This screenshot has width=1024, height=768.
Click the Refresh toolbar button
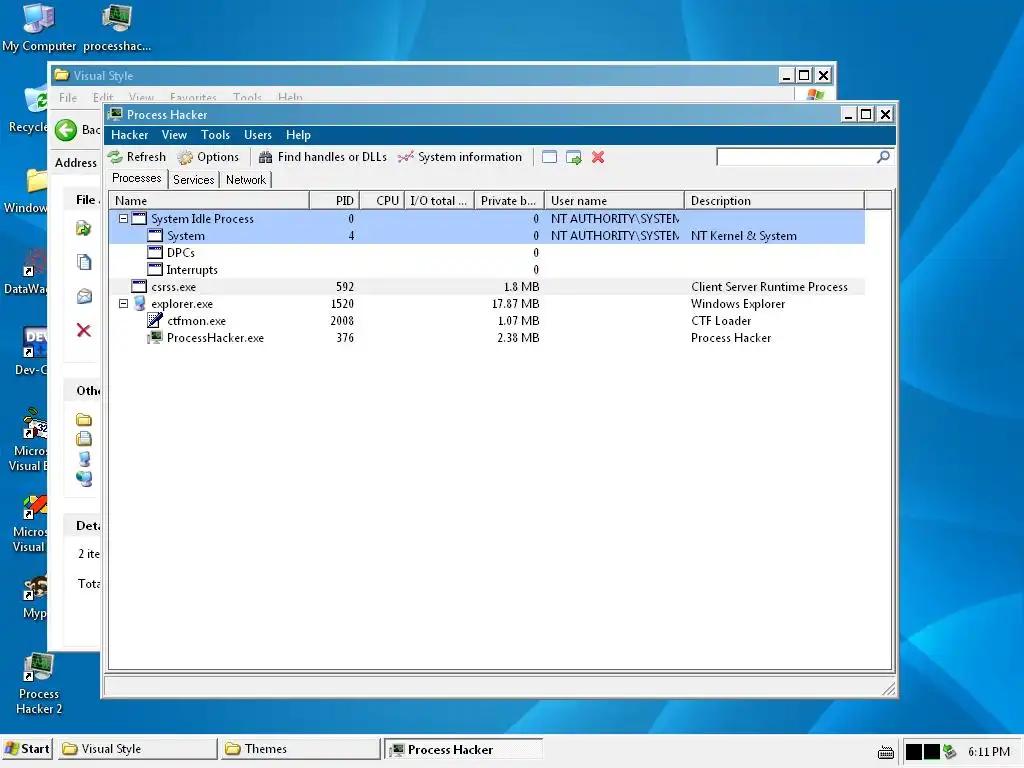tap(137, 157)
